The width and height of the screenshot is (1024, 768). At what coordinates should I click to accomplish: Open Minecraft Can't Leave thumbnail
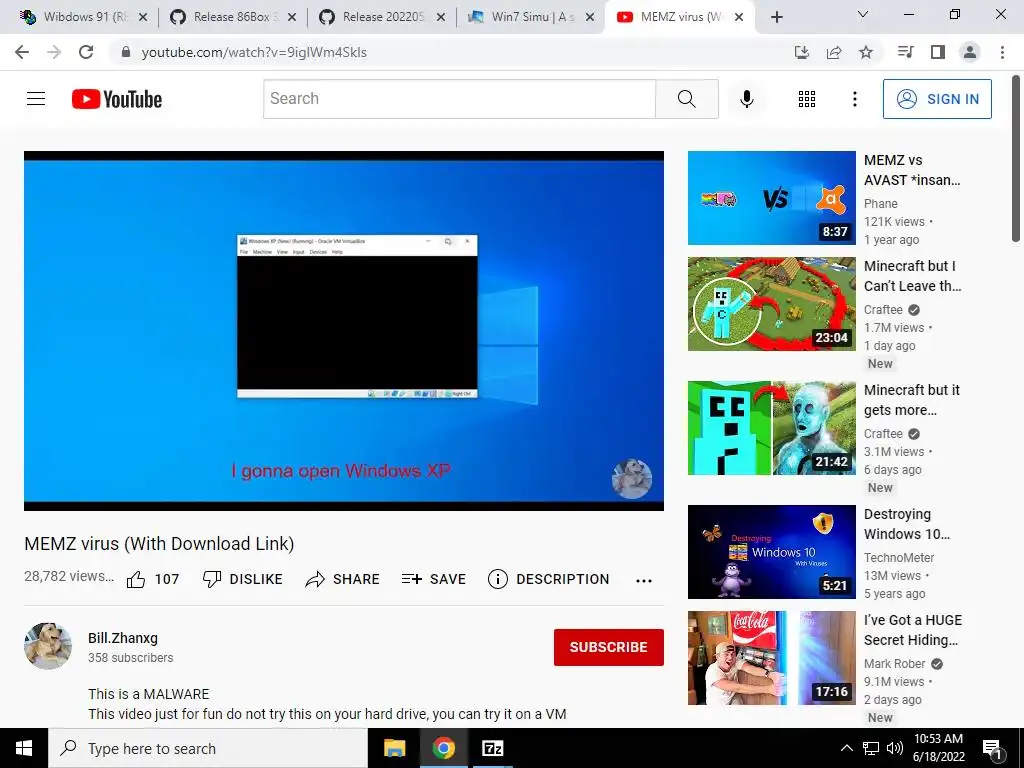[771, 304]
